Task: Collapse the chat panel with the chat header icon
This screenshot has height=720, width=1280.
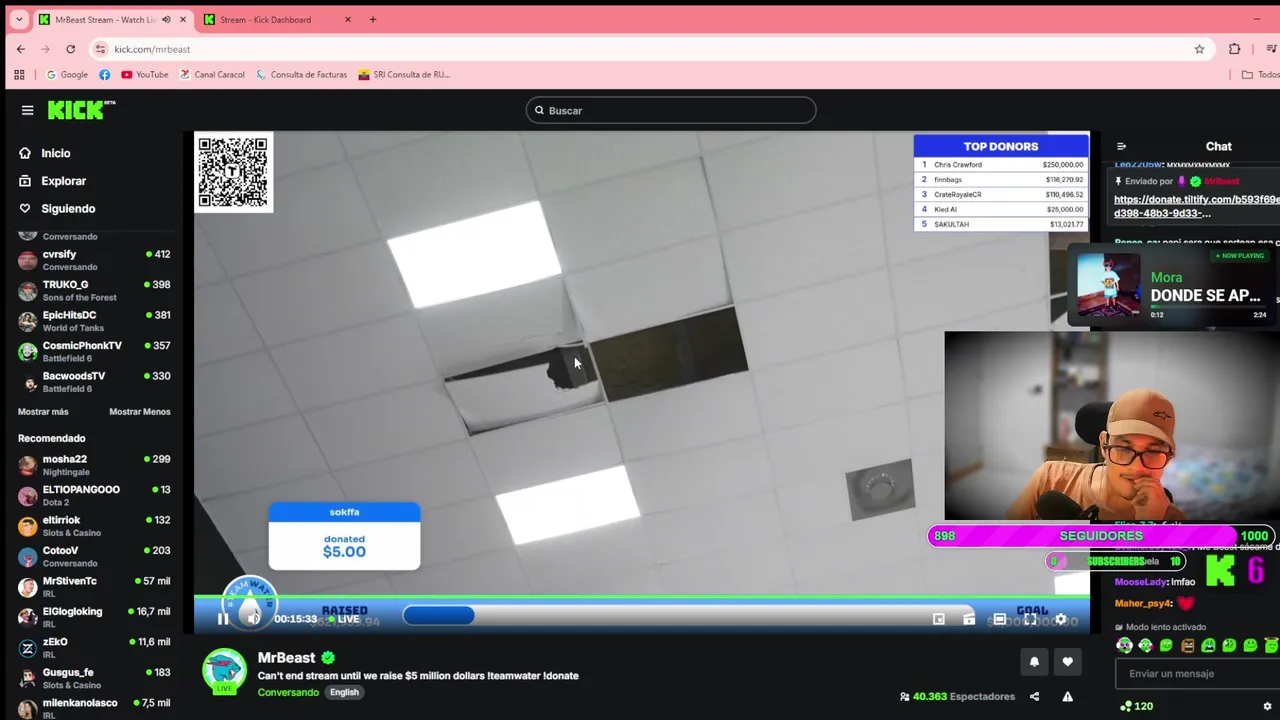Action: pyautogui.click(x=1121, y=146)
